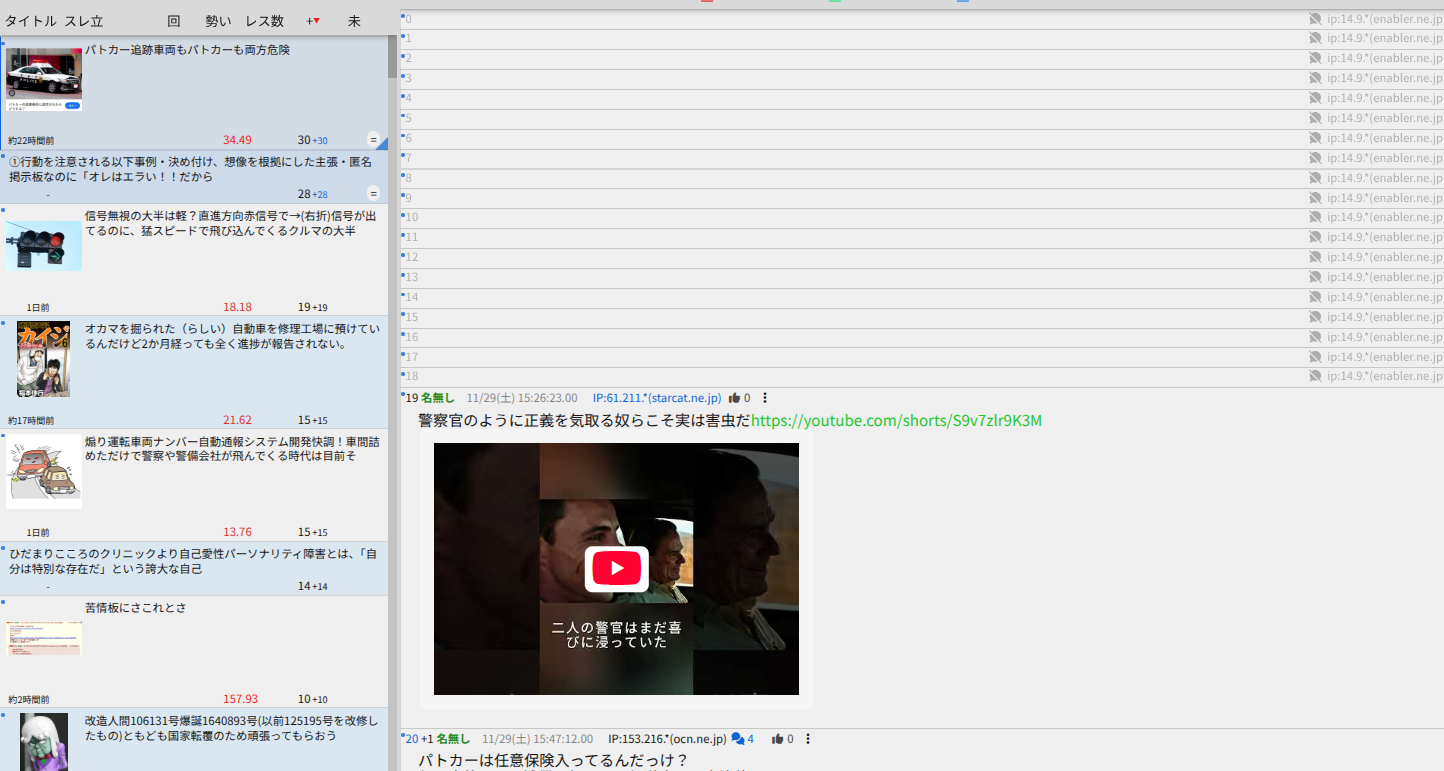Screen dimensions: 1444x771
Task: Open thread 苦情板にさこれとさ
Action: point(135,608)
